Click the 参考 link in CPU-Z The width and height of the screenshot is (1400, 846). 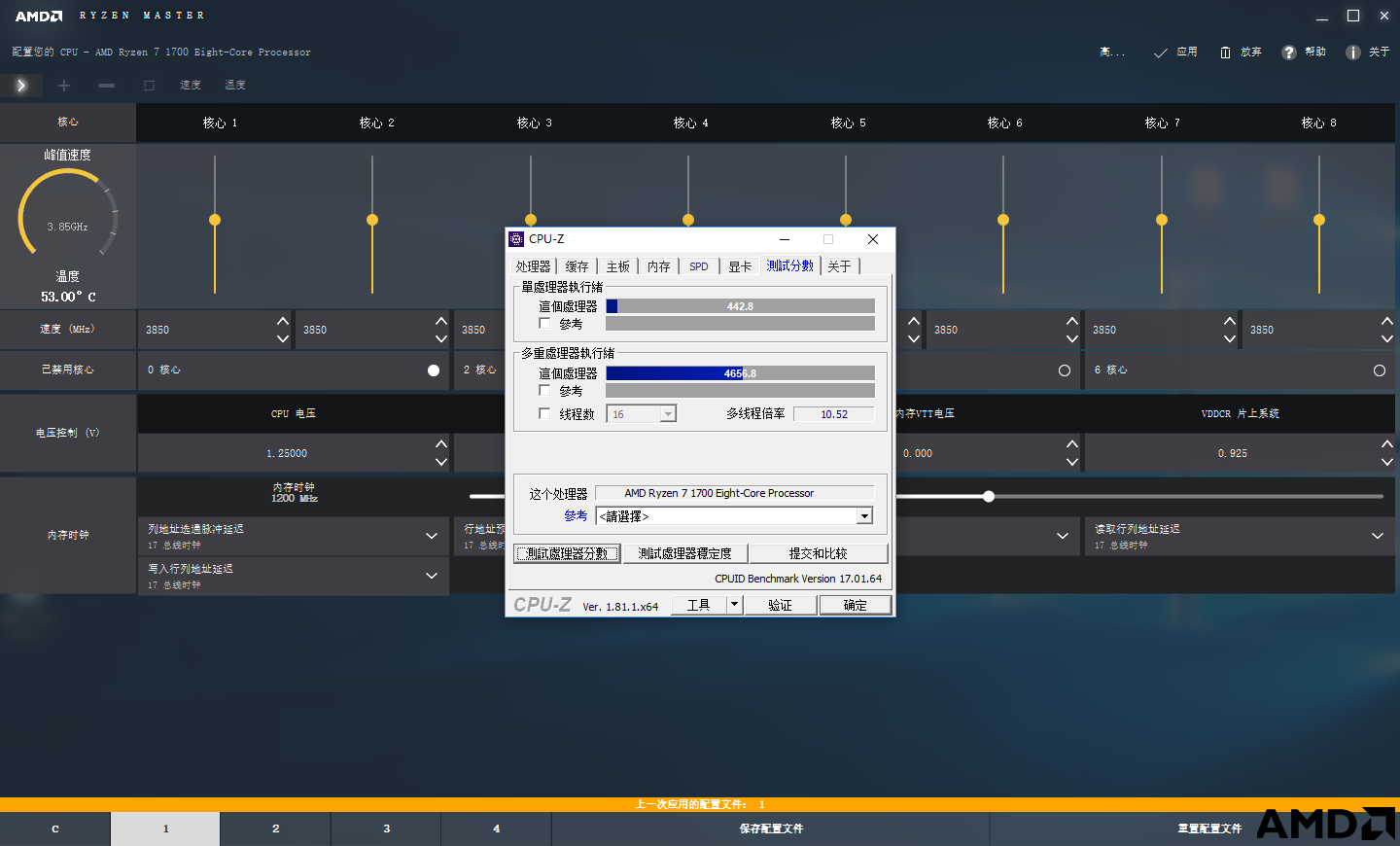(576, 516)
